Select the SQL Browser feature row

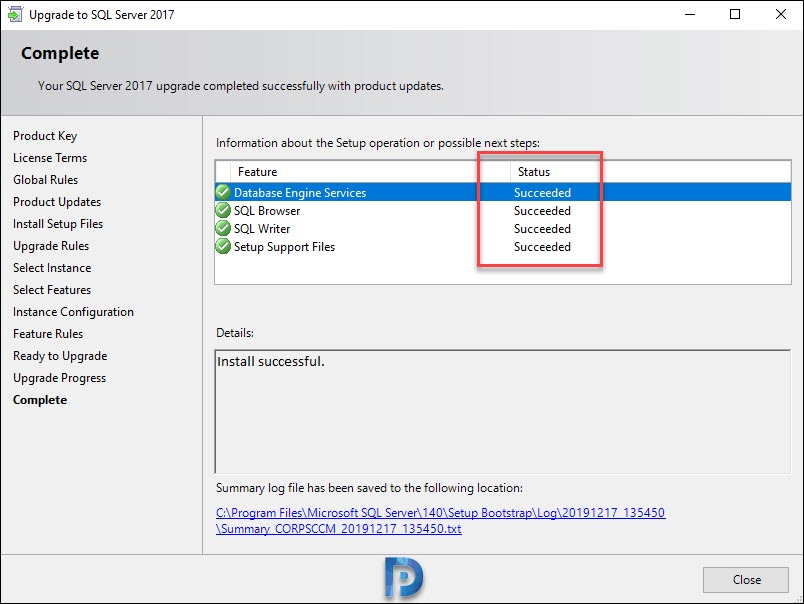pyautogui.click(x=503, y=210)
